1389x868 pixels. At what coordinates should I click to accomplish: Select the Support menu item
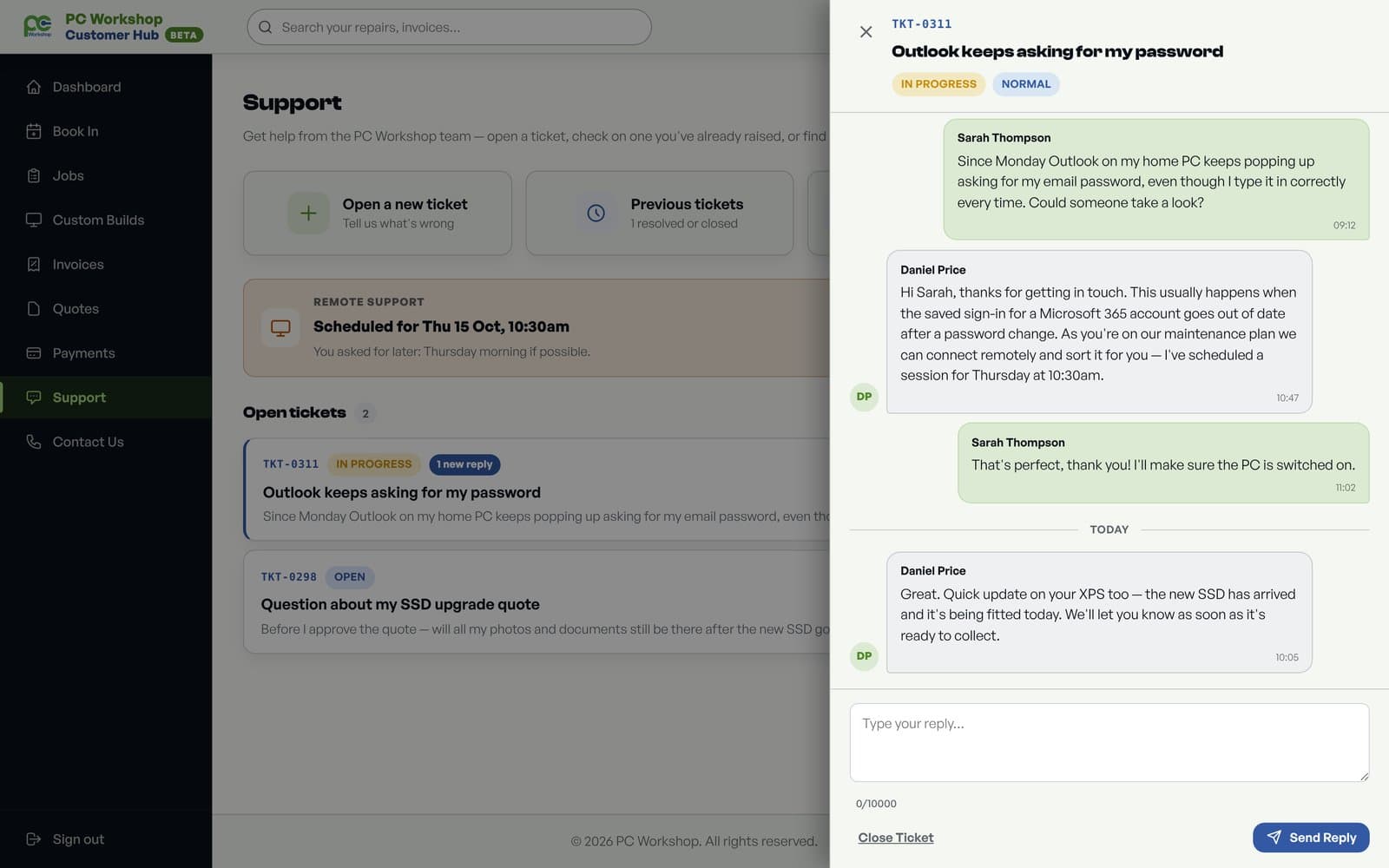point(106,397)
